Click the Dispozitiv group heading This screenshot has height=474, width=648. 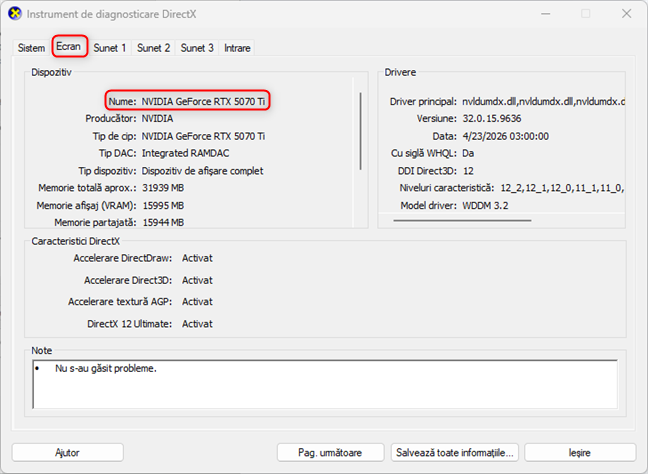(51, 72)
